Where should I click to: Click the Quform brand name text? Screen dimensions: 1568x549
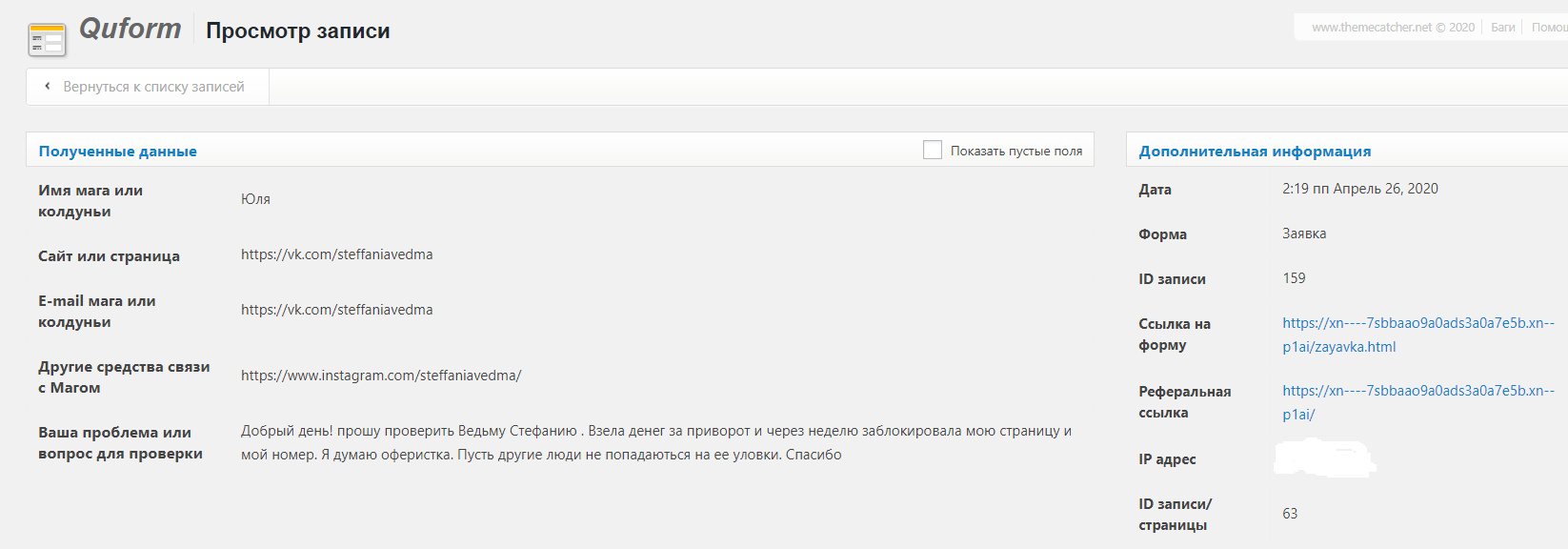tap(131, 30)
